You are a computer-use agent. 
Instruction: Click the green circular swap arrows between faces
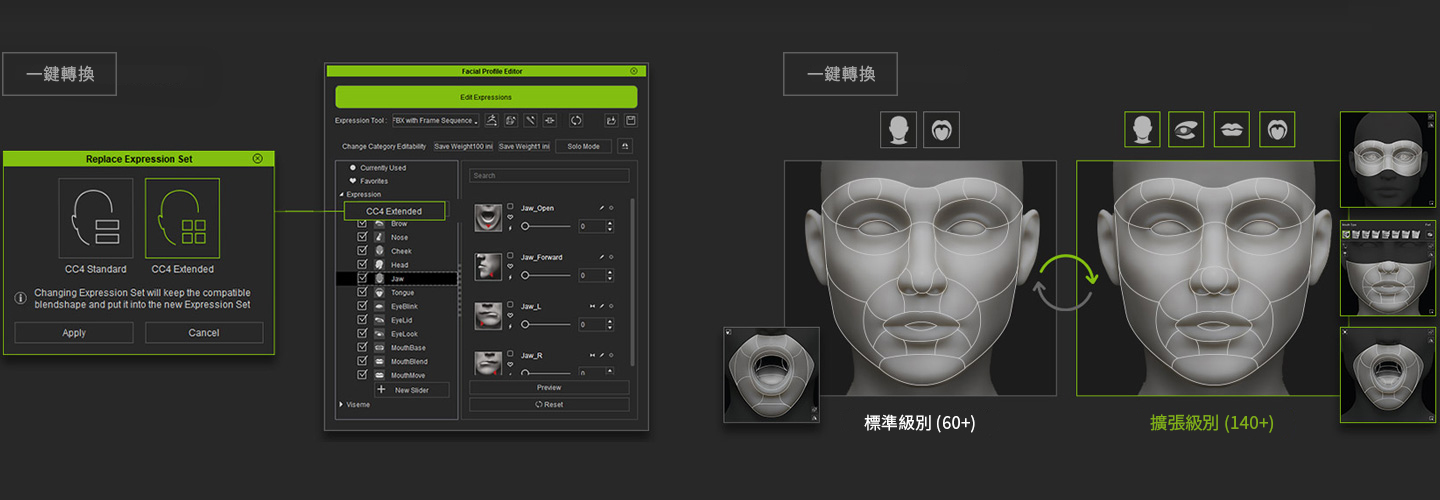pyautogui.click(x=1066, y=282)
